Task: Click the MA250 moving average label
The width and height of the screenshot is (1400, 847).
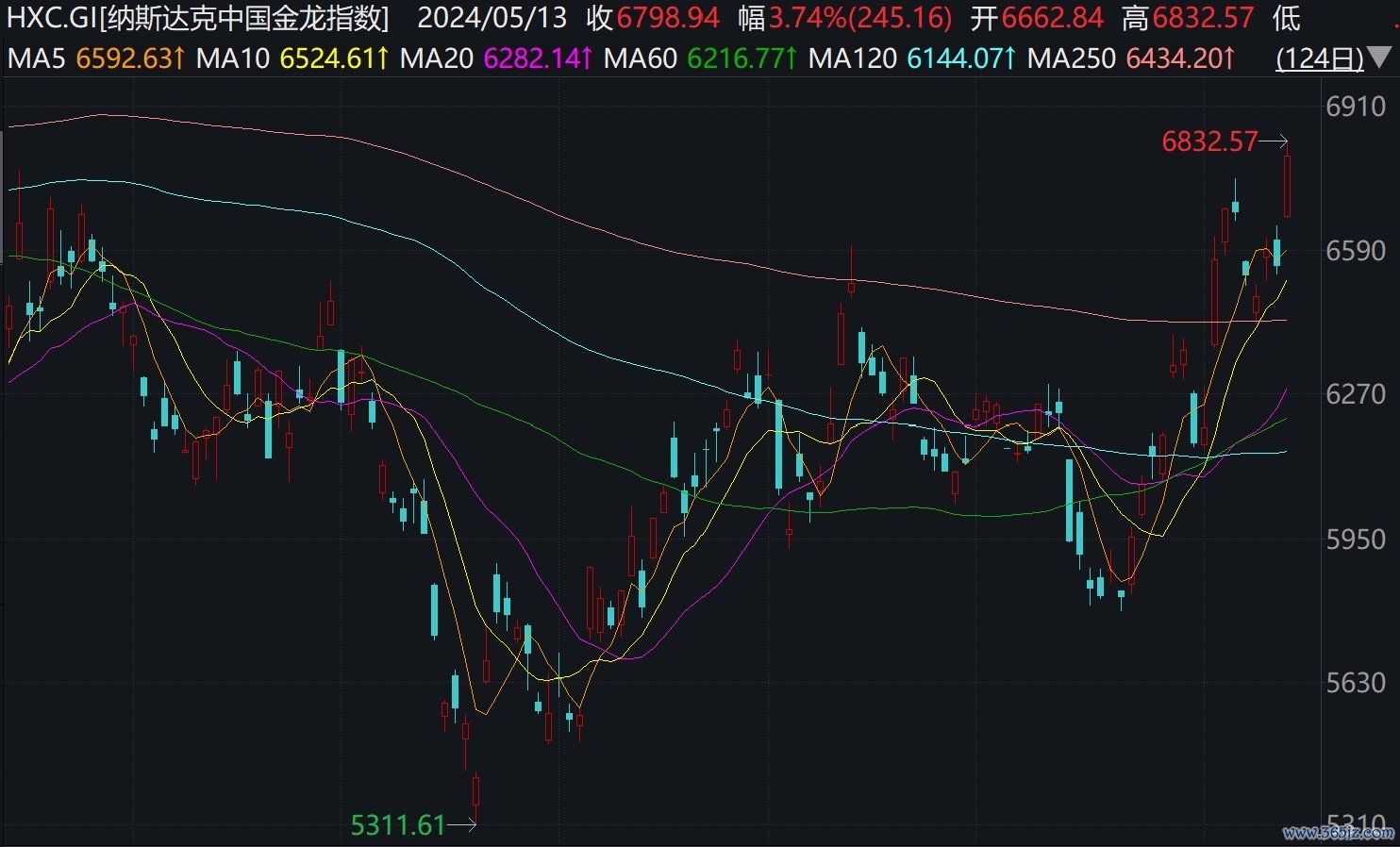Action: [x=1071, y=59]
